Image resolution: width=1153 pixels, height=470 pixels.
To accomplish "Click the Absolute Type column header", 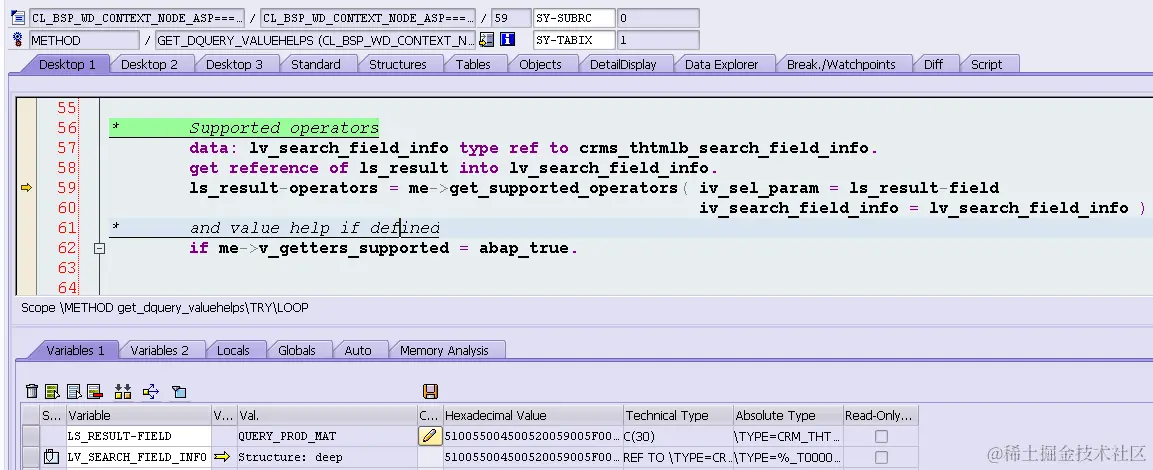I will point(788,416).
